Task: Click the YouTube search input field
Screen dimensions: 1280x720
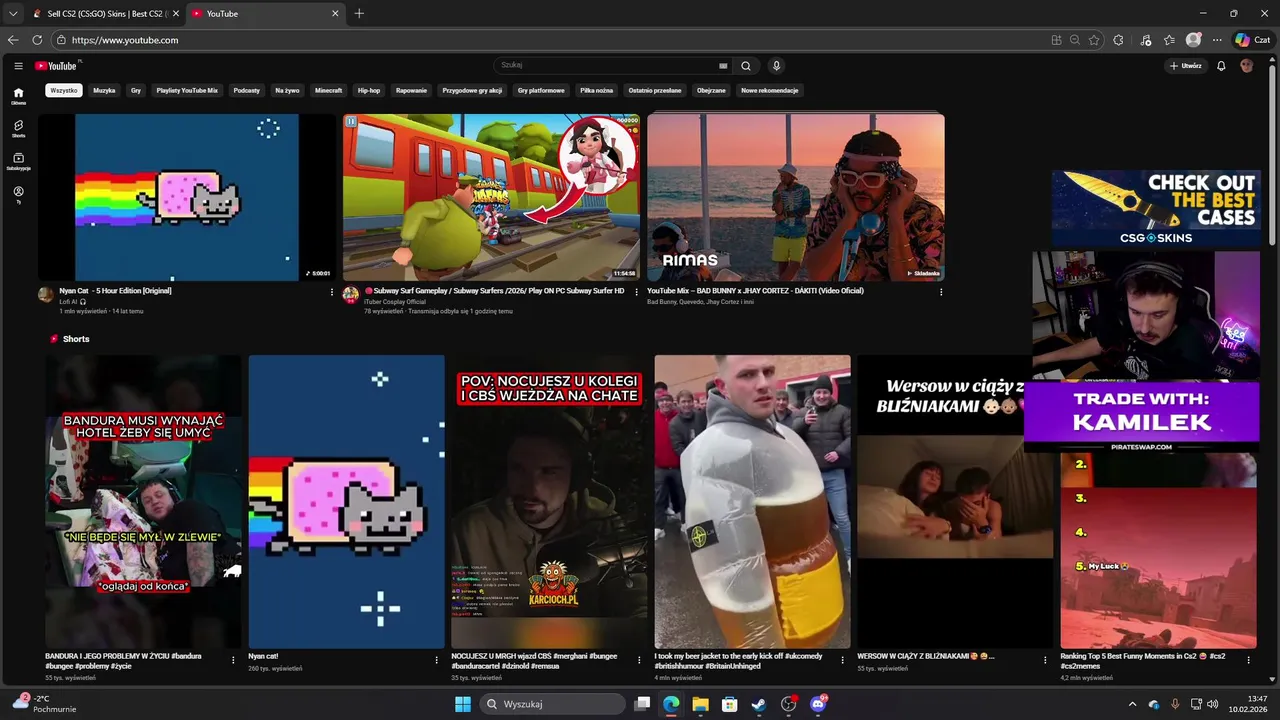Action: [x=610, y=66]
